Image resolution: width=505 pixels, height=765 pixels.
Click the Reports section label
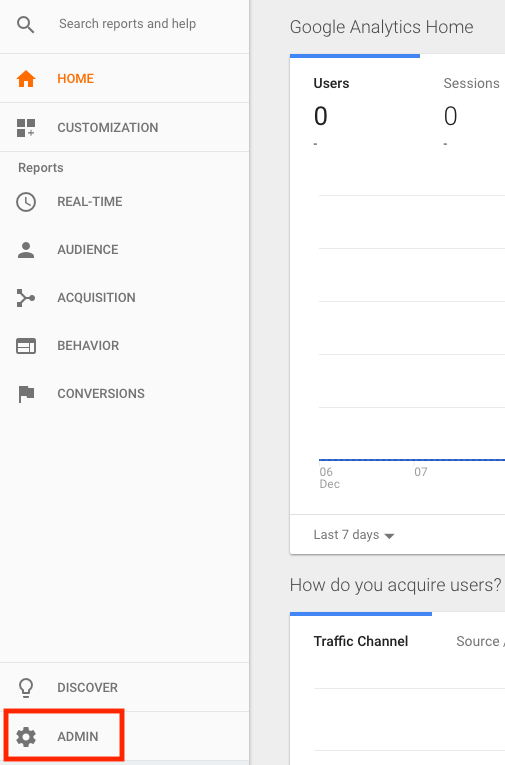41,168
